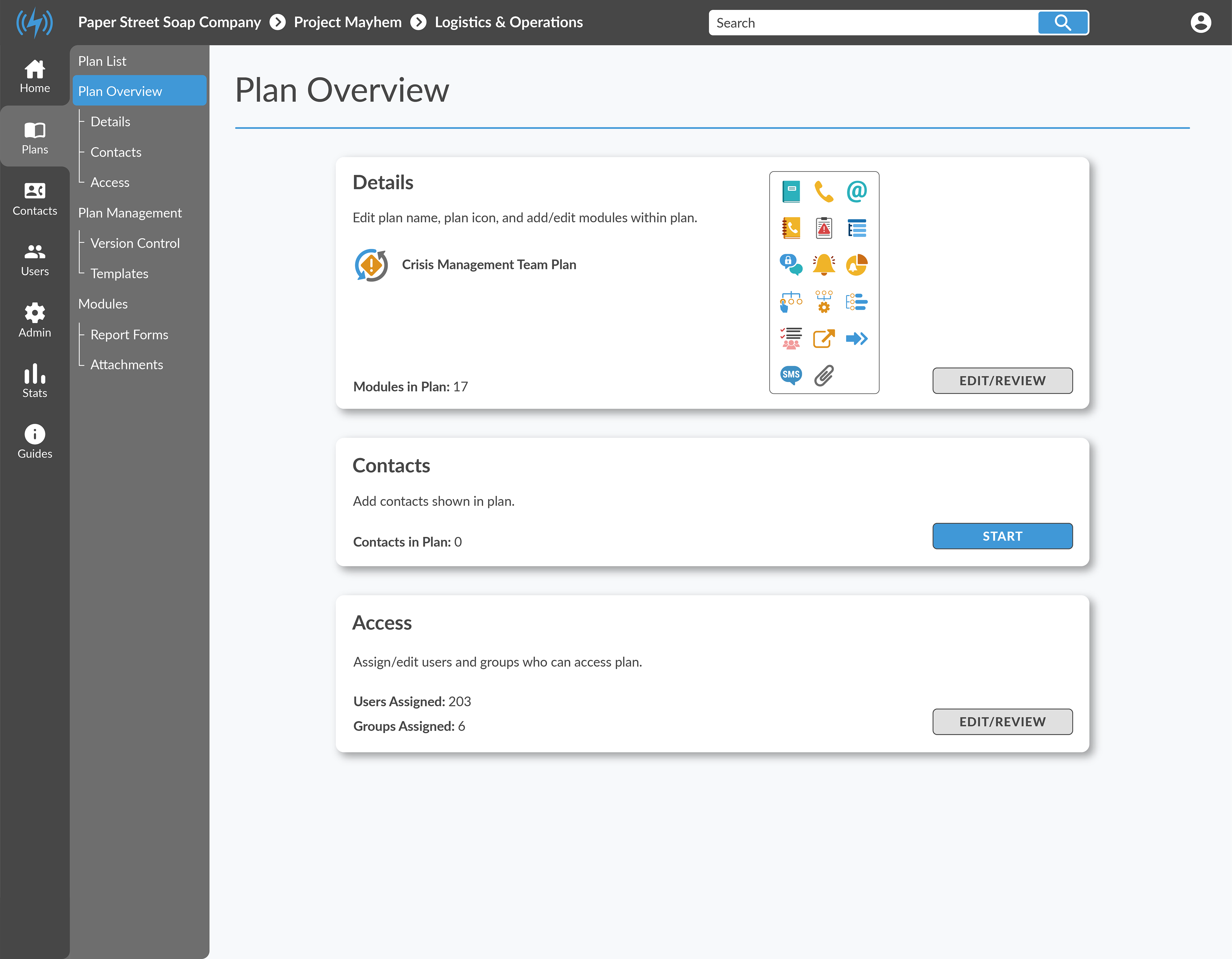Viewport: 1232px width, 959px height.
Task: Click EDIT/REVIEW in Details card
Action: click(x=1002, y=381)
